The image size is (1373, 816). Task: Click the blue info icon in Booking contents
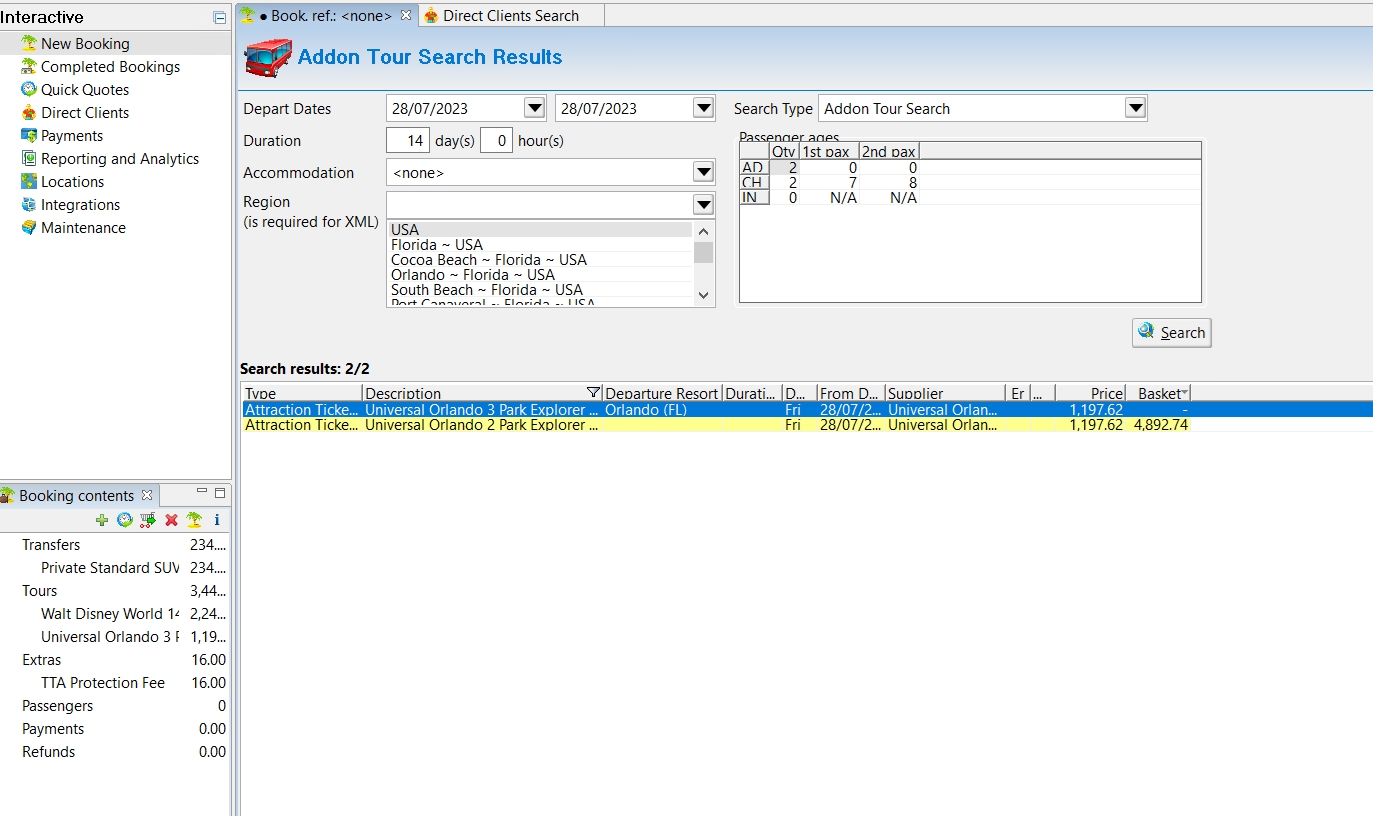(217, 520)
